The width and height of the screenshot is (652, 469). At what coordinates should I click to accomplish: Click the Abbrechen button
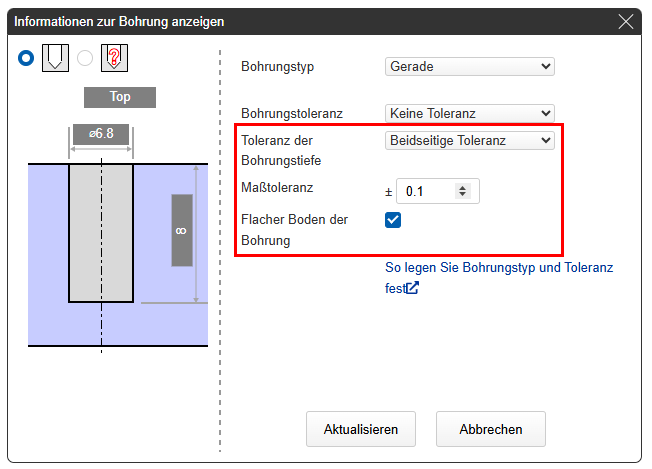coord(490,429)
